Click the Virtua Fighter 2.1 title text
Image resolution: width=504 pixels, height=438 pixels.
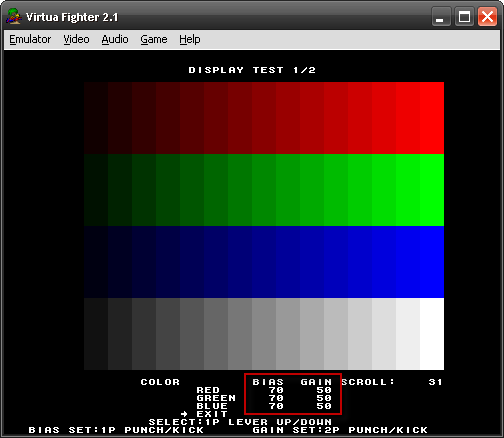72,17
